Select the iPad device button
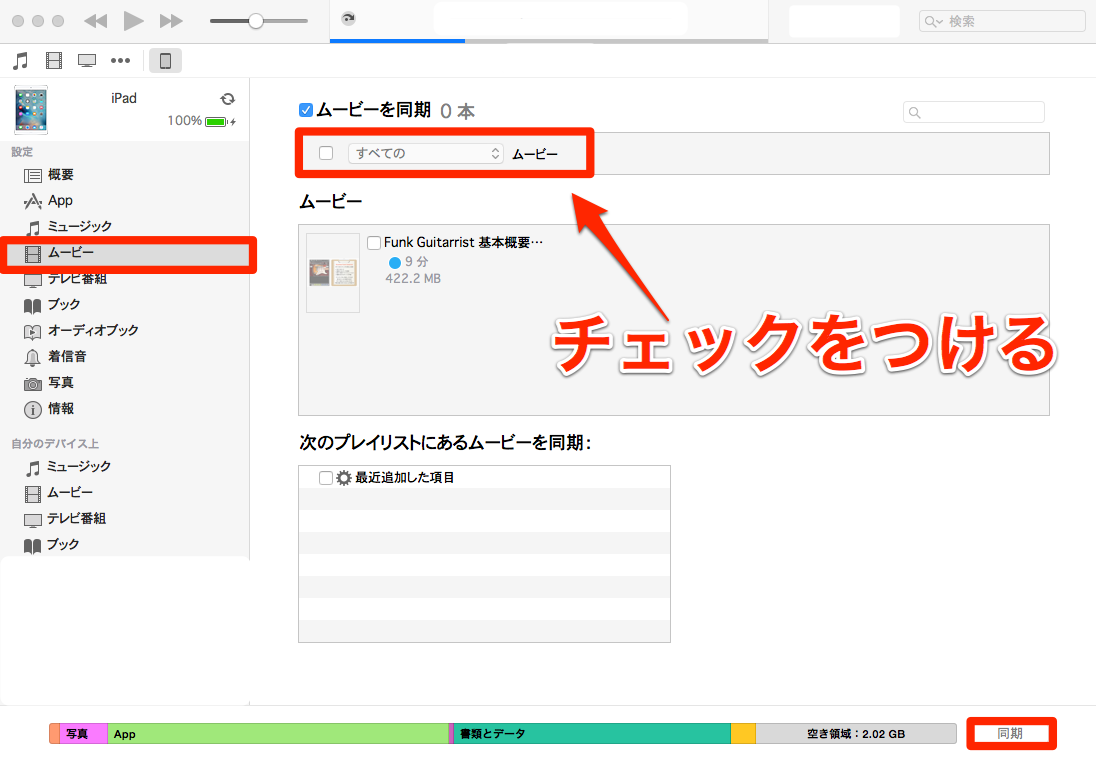 click(x=166, y=61)
